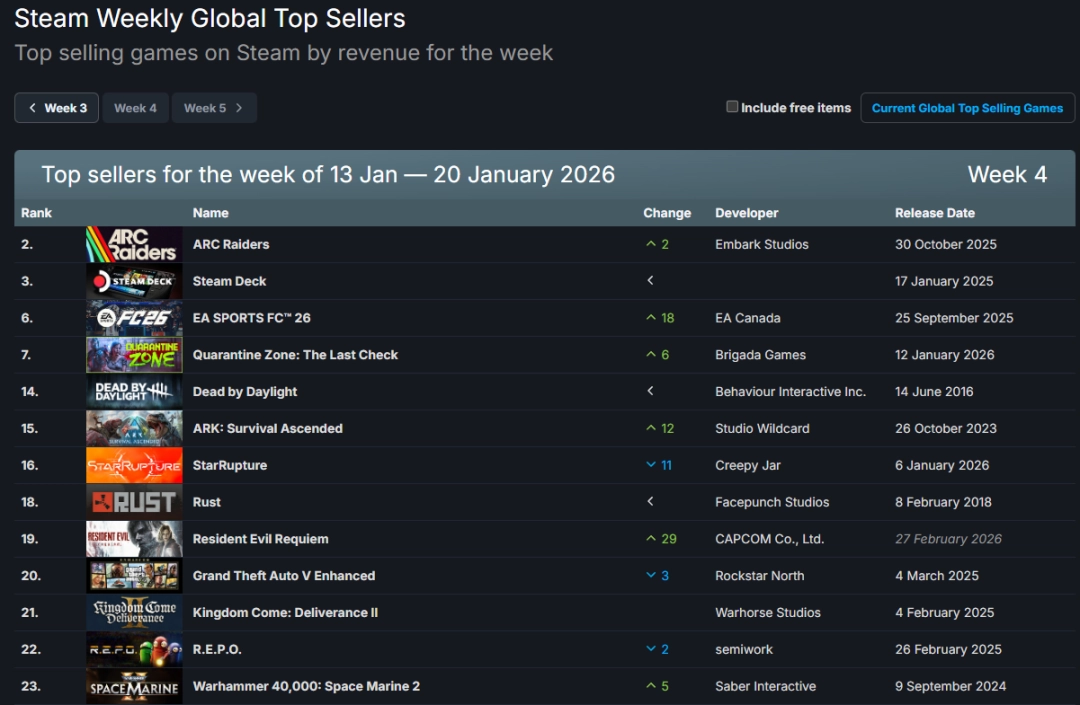
Task: Sort the list by Change column header
Action: (x=667, y=213)
